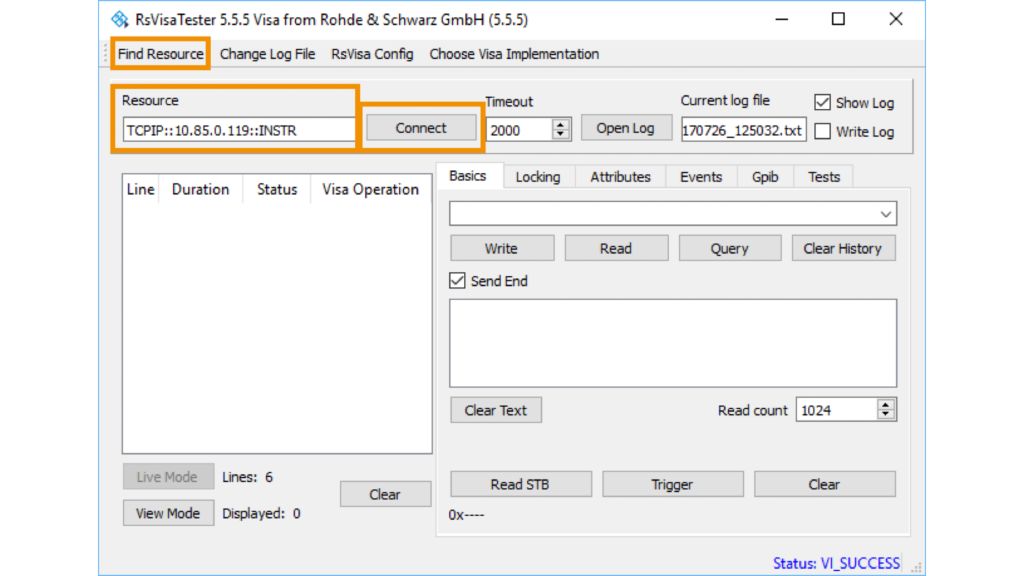Toggle the Show Log checkbox
The height and width of the screenshot is (576, 1024).
coord(823,102)
